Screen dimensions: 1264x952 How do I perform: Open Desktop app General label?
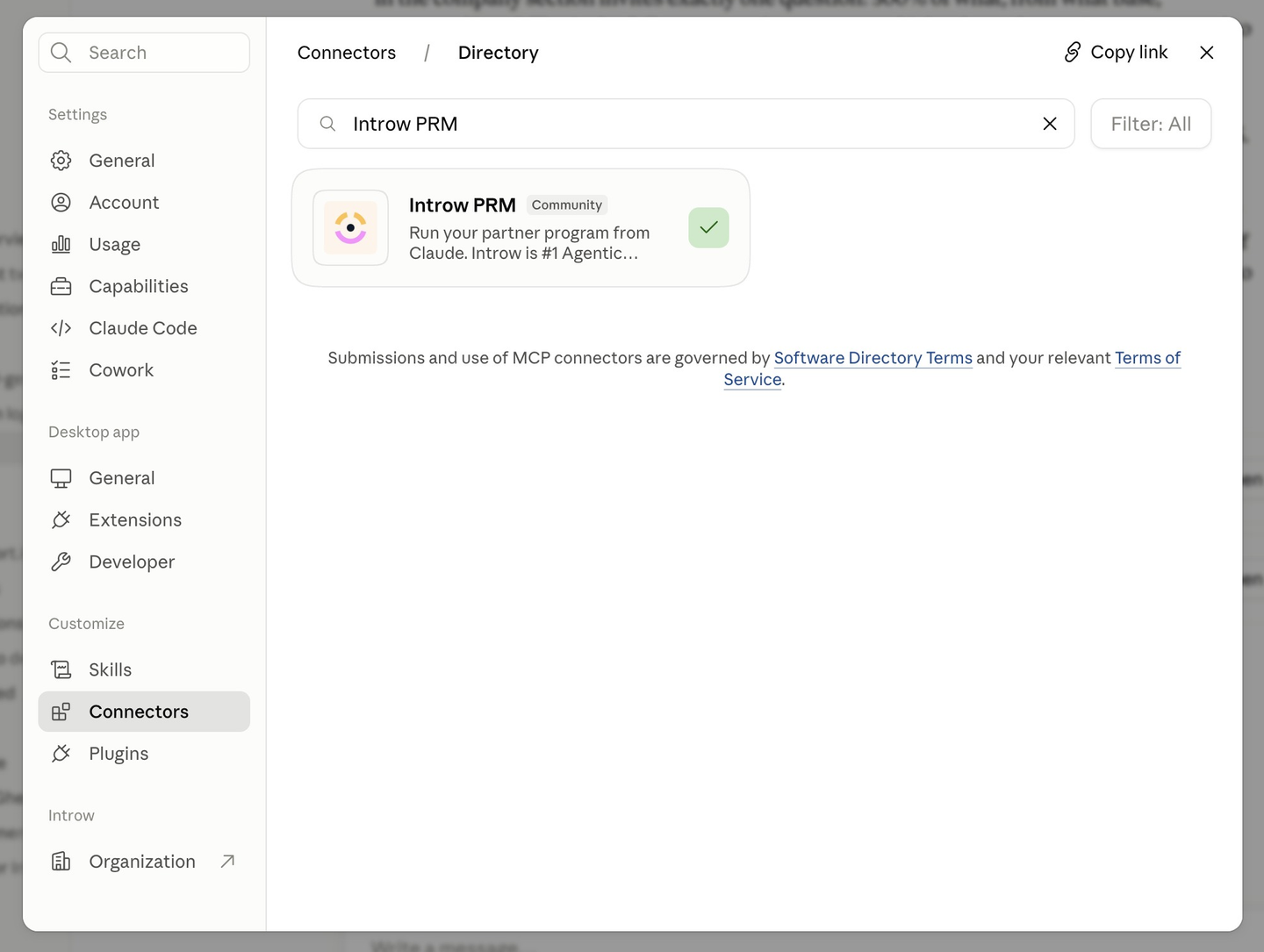click(x=122, y=478)
